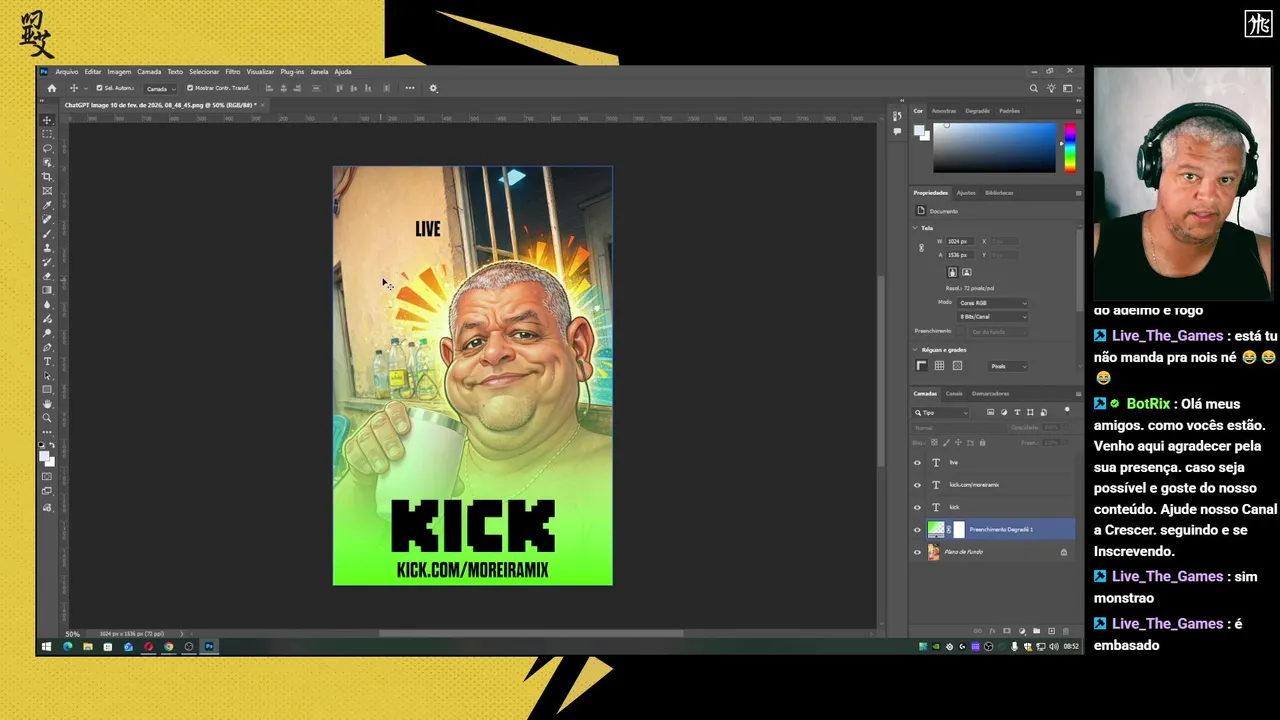Viewport: 1280px width, 720px height.
Task: Click inside the color picker field
Action: click(994, 147)
